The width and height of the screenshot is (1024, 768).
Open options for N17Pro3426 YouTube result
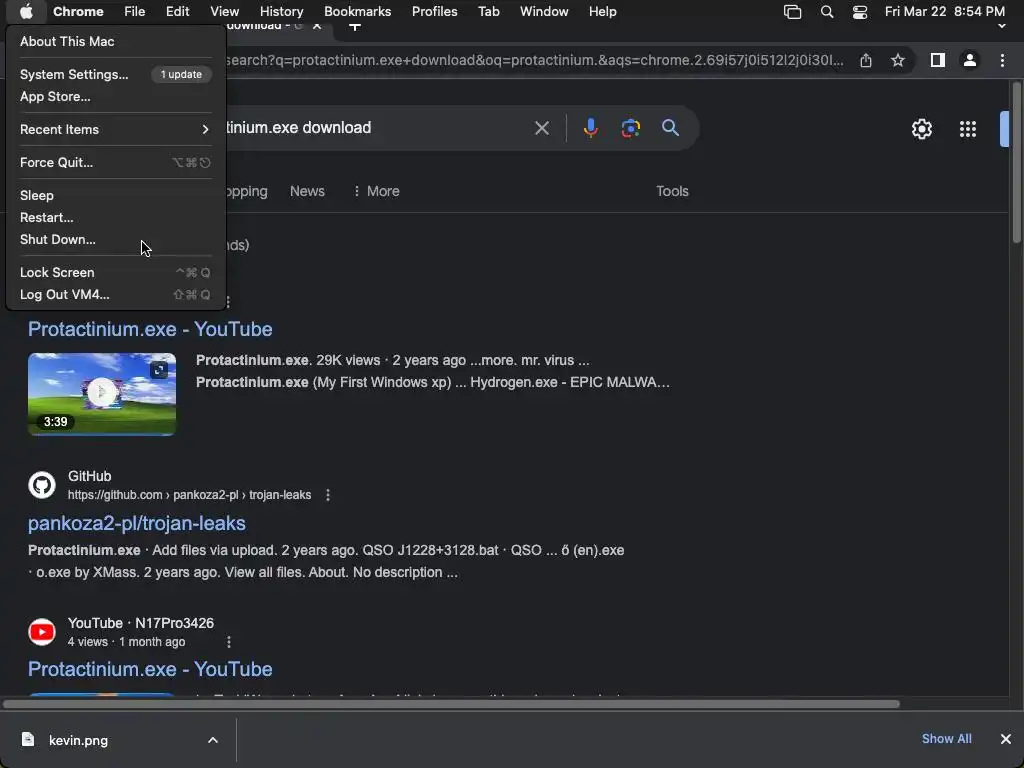point(229,642)
